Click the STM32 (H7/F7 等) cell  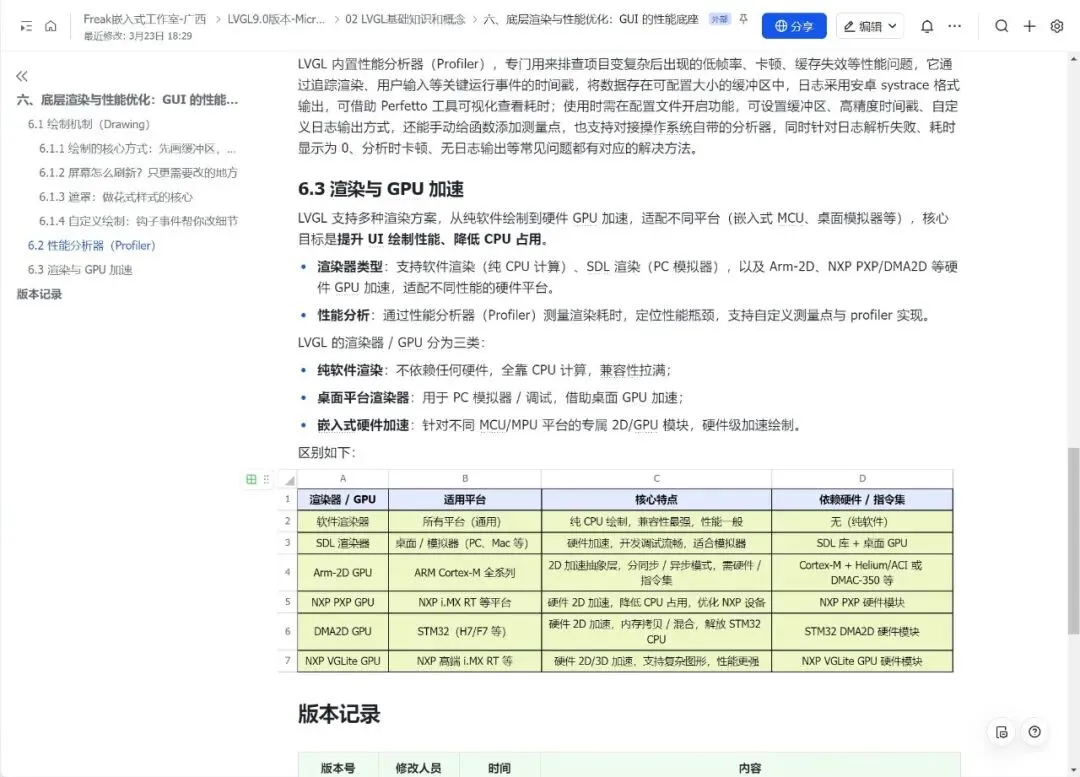tap(465, 631)
